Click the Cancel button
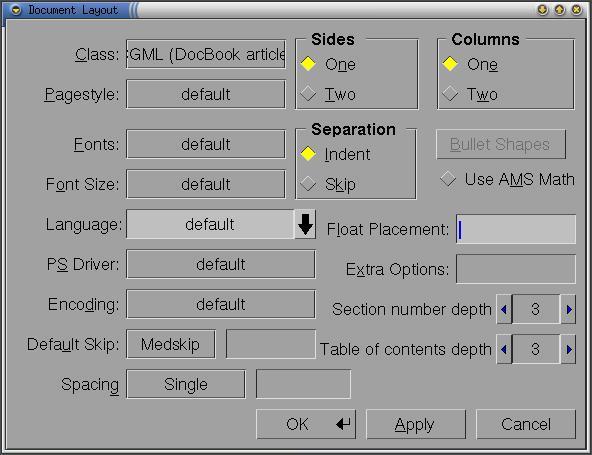This screenshot has width=592, height=455. click(x=526, y=424)
